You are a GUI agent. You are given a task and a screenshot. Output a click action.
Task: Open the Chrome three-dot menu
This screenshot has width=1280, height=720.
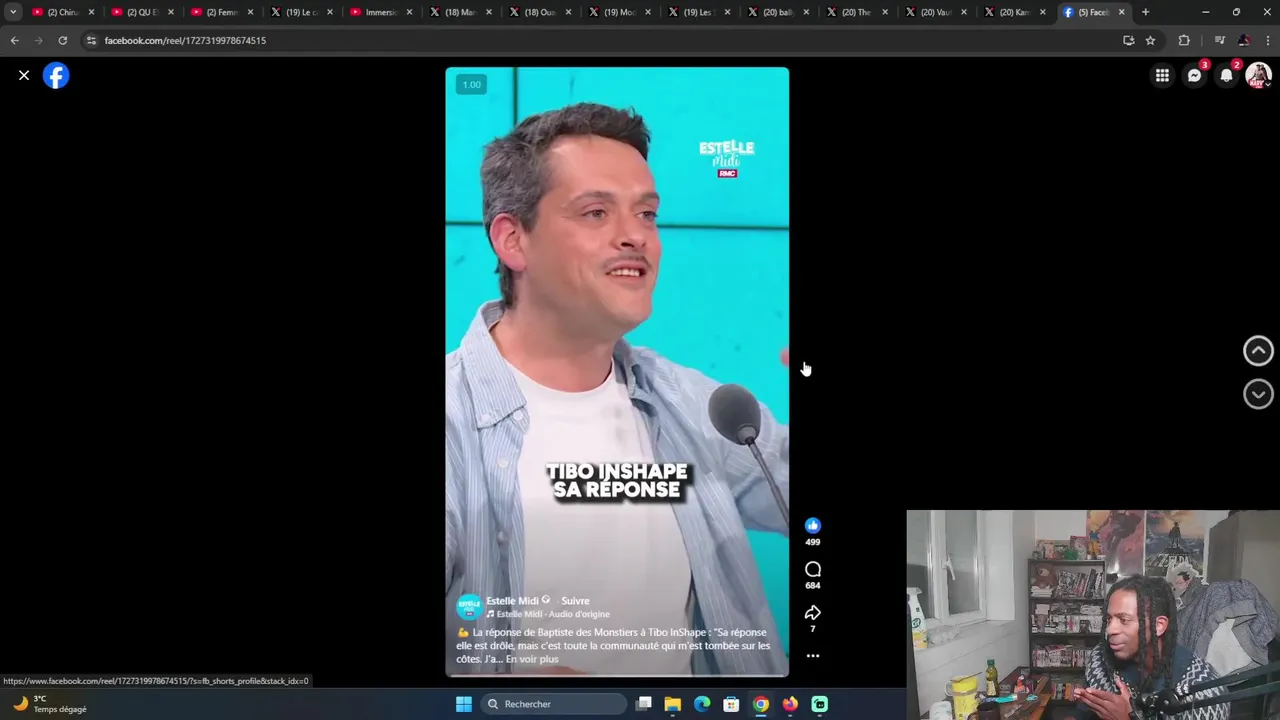tap(1267, 40)
